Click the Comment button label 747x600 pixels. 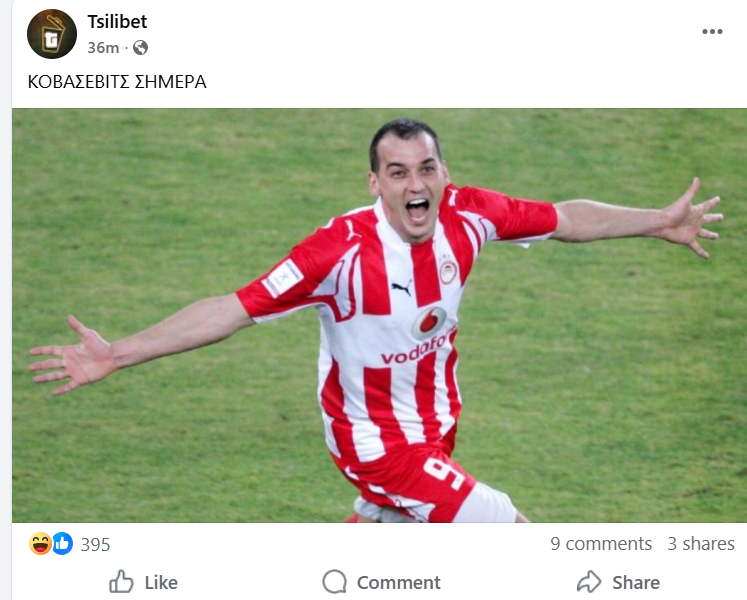click(x=399, y=582)
